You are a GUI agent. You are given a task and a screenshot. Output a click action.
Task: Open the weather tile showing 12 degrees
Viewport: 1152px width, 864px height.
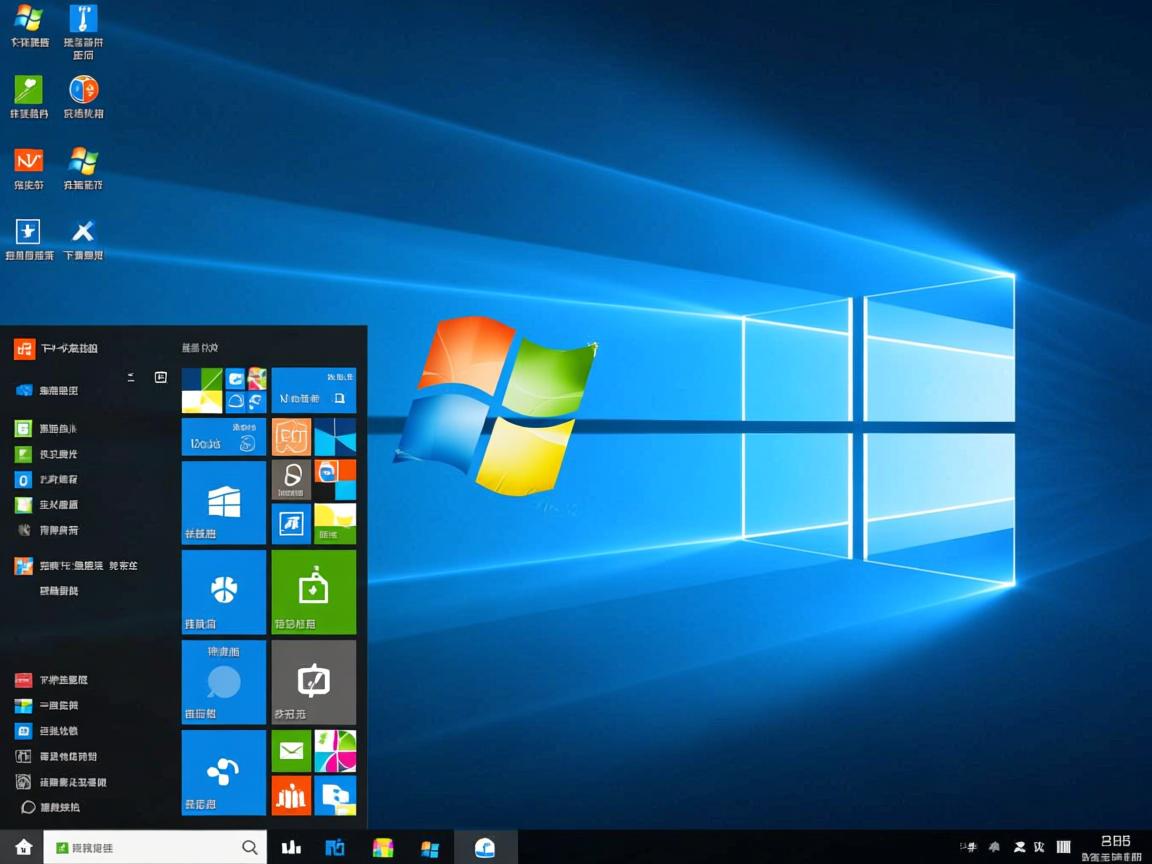[x=222, y=437]
